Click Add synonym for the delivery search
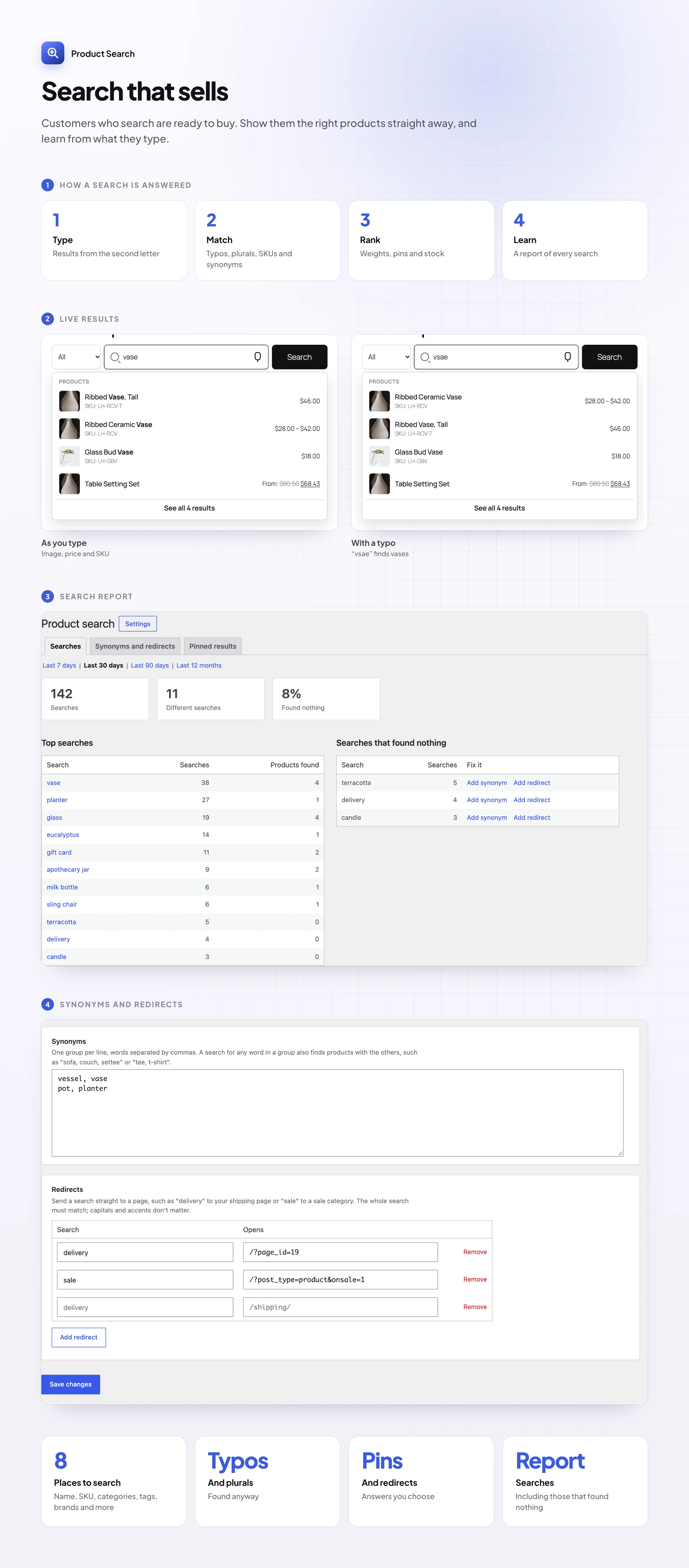Viewport: 689px width, 1568px height. pos(487,800)
